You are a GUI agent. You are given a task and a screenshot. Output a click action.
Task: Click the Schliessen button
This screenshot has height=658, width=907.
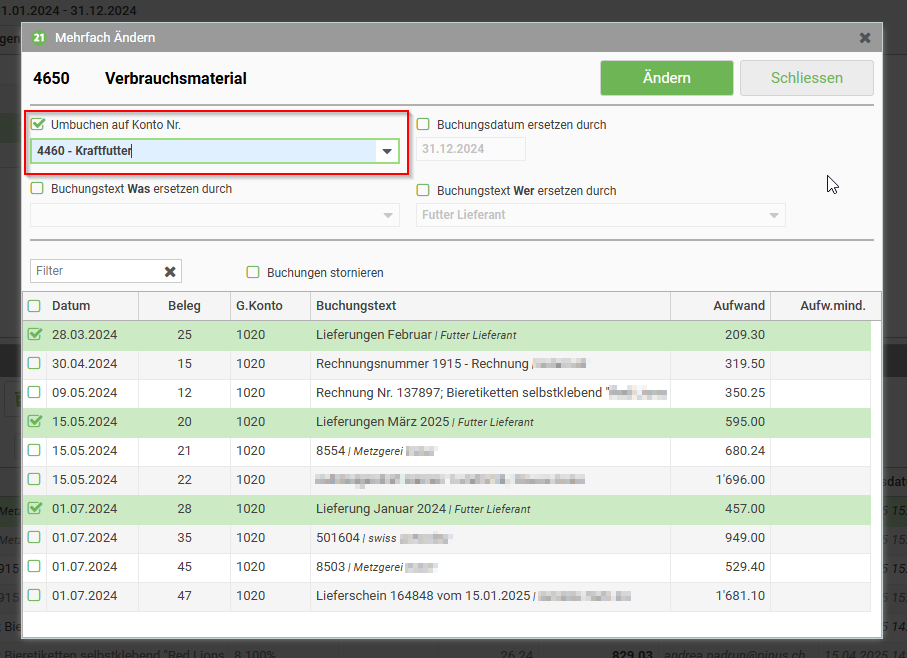806,78
